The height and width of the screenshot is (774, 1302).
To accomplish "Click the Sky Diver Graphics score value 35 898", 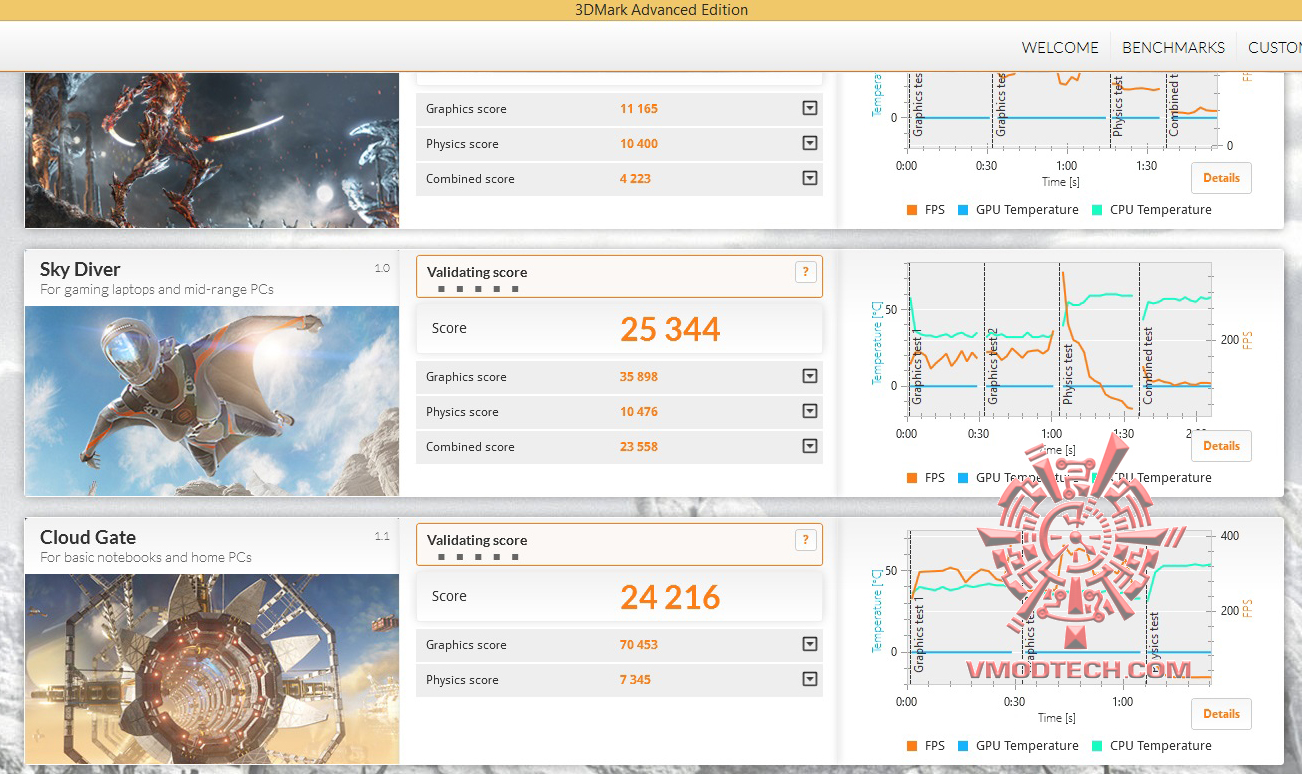I will pyautogui.click(x=639, y=377).
